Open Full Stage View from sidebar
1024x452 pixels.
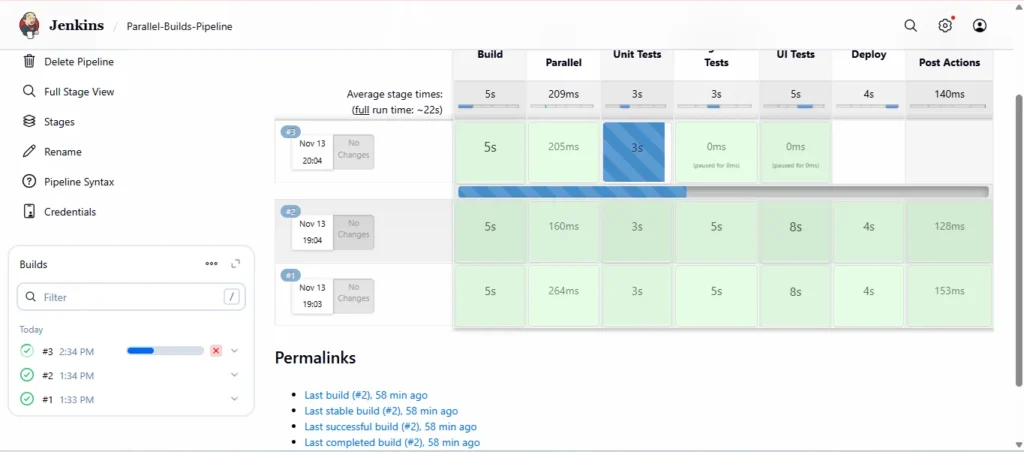pos(79,92)
